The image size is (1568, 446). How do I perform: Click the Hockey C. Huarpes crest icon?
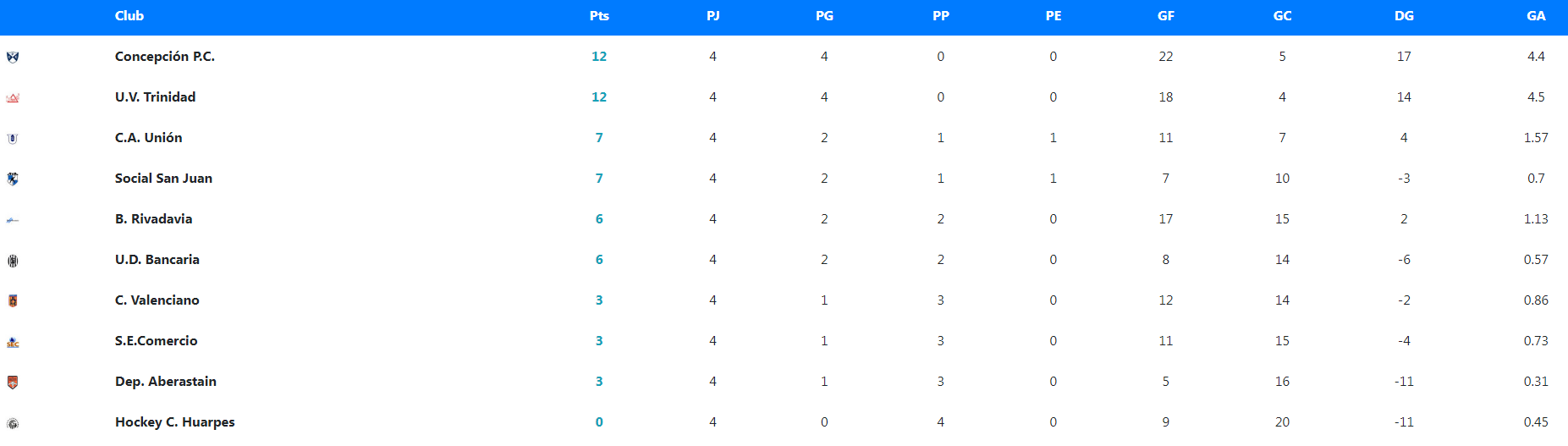coord(13,423)
